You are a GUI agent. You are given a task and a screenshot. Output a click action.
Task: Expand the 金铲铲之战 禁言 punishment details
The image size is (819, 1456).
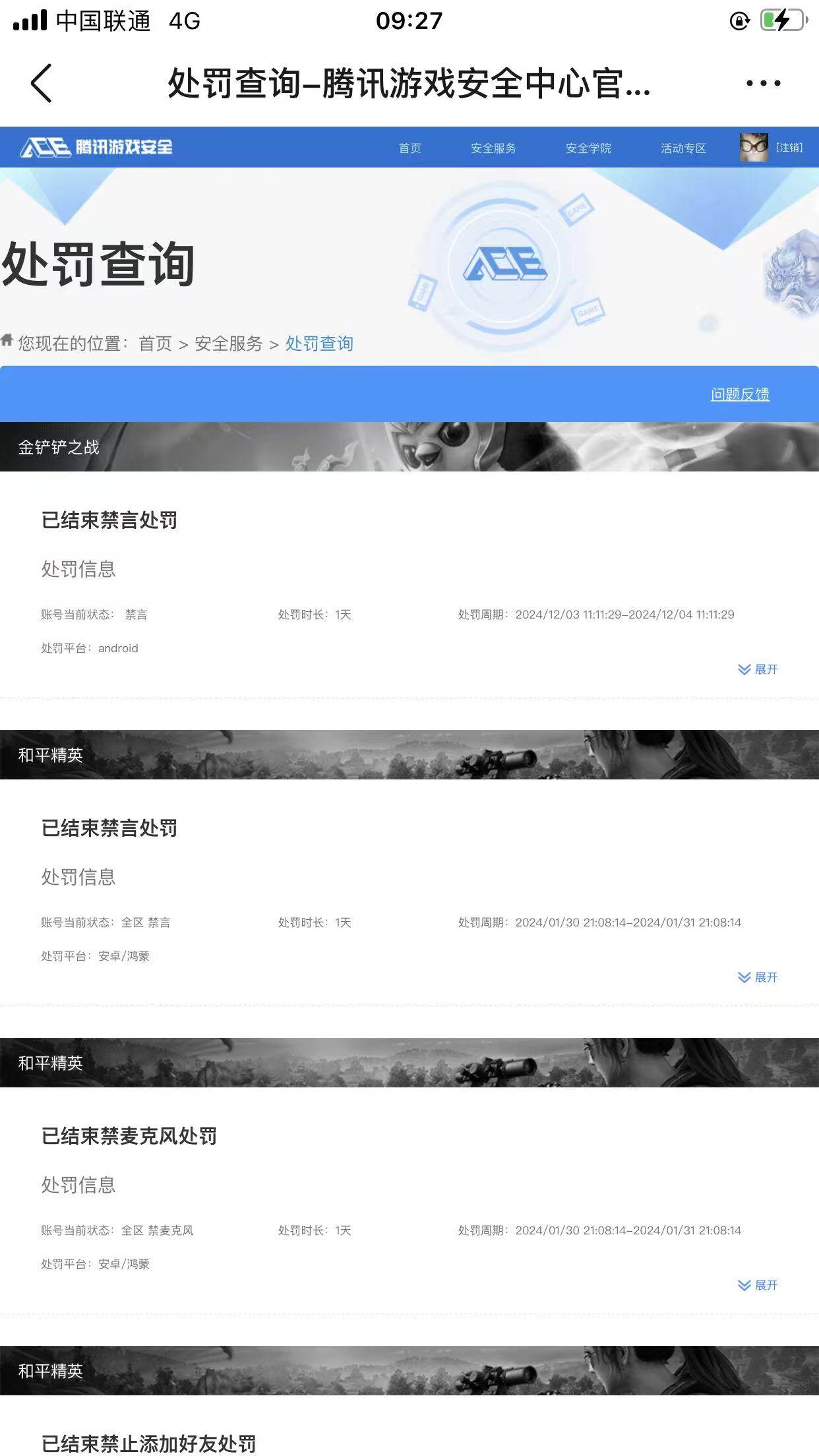click(x=758, y=669)
